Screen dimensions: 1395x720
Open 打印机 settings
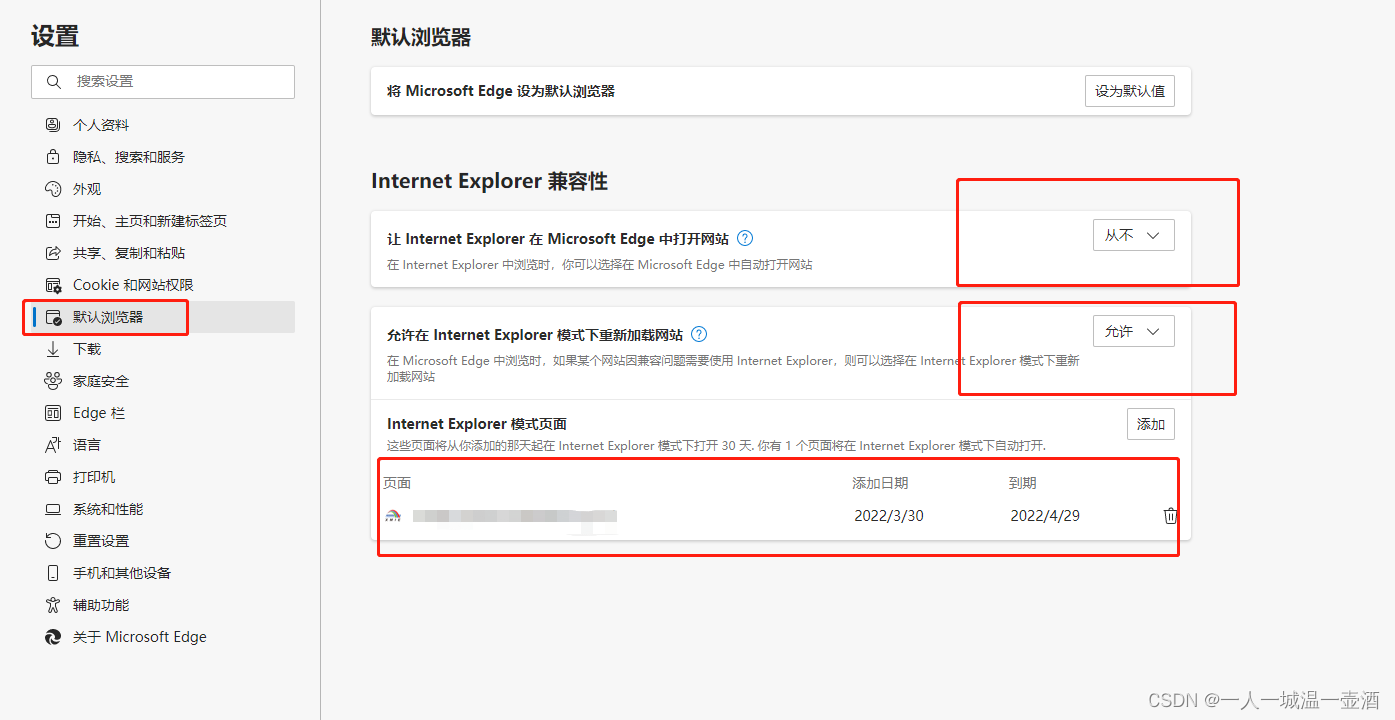pos(162,477)
